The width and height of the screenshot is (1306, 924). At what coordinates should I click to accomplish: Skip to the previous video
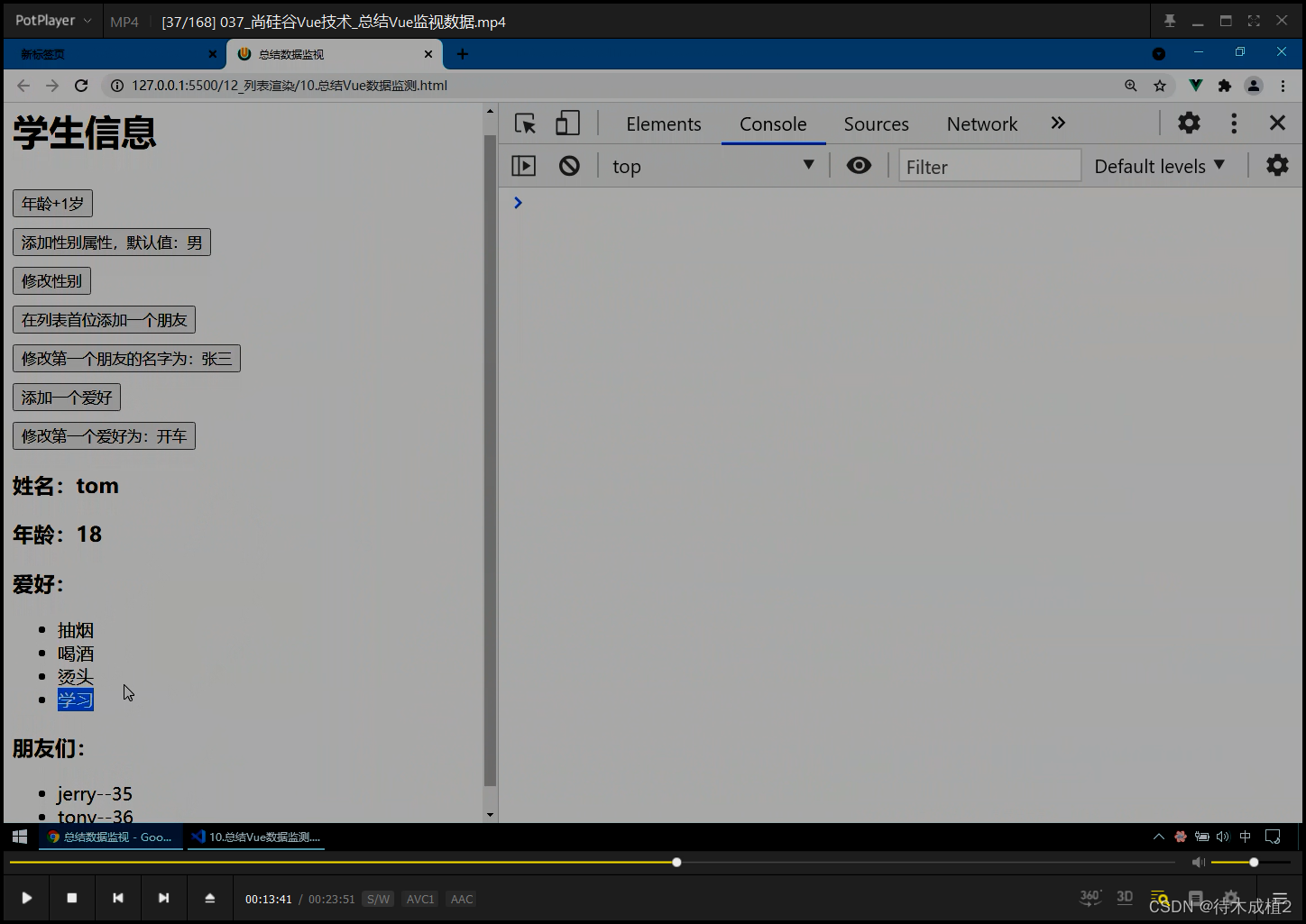117,898
